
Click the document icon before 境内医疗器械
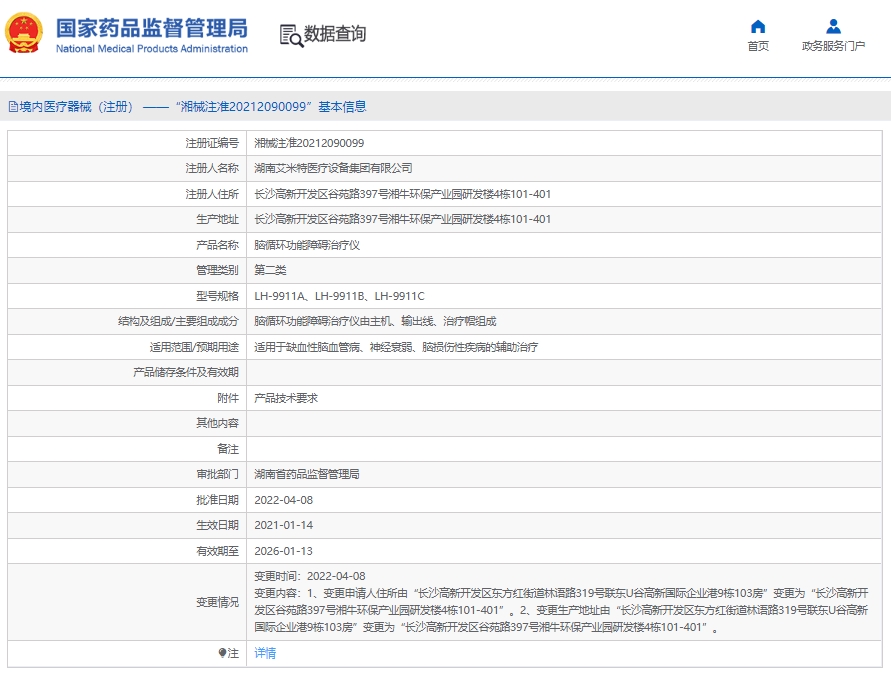13,107
